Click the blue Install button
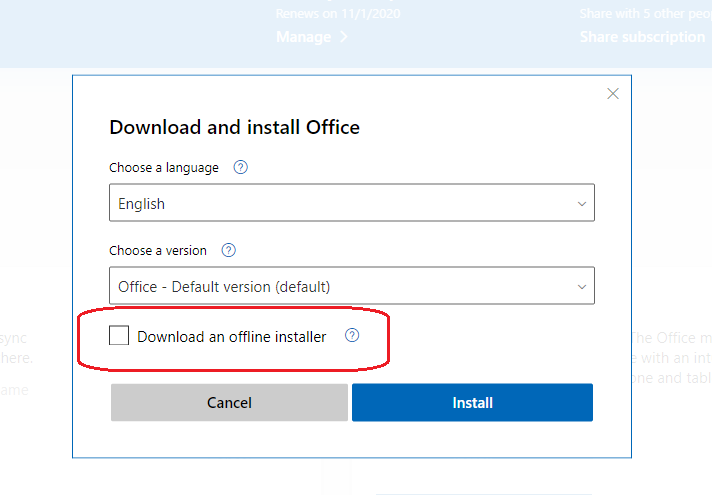Viewport: 712px width, 495px height. coord(472,402)
